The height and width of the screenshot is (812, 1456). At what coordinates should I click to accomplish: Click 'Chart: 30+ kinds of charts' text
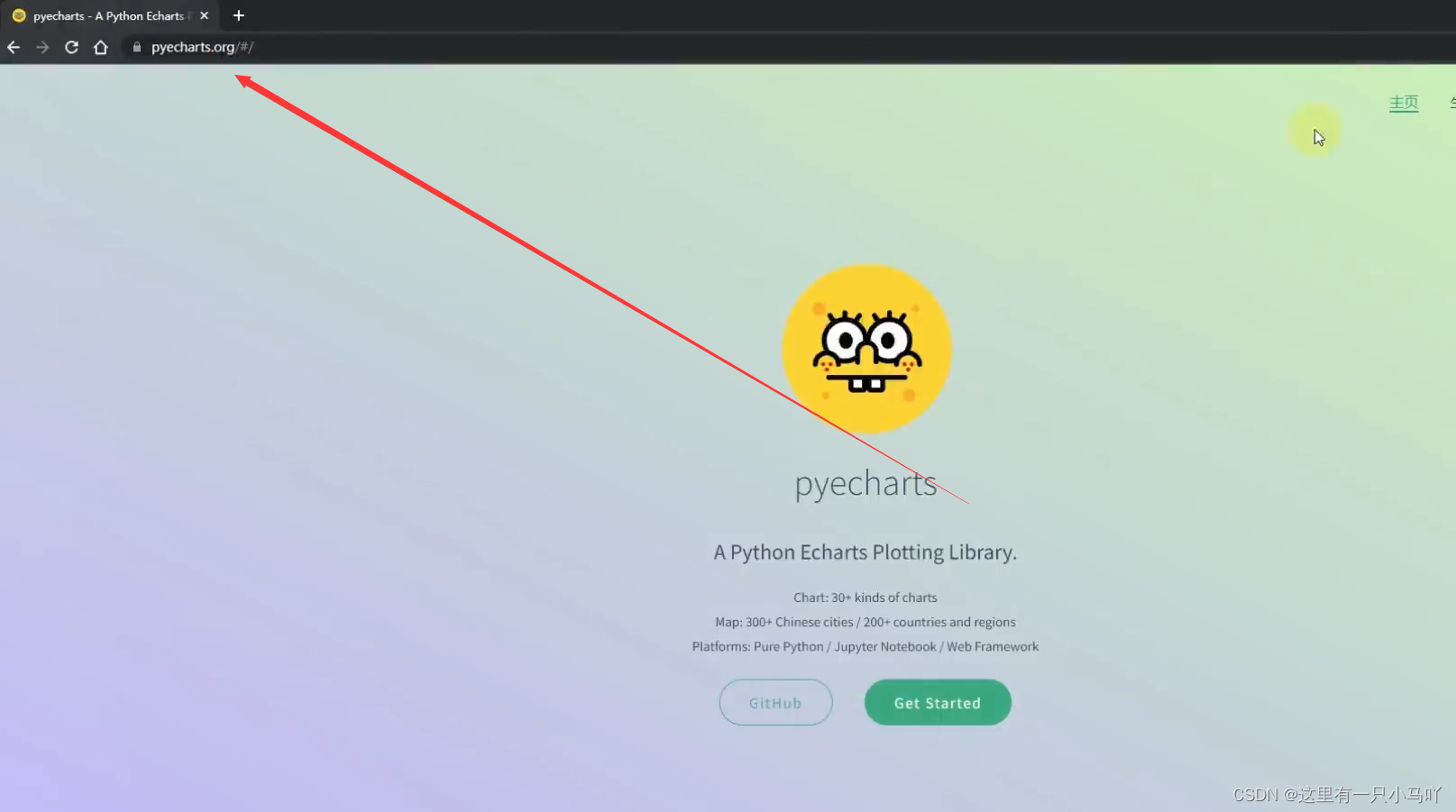point(865,598)
